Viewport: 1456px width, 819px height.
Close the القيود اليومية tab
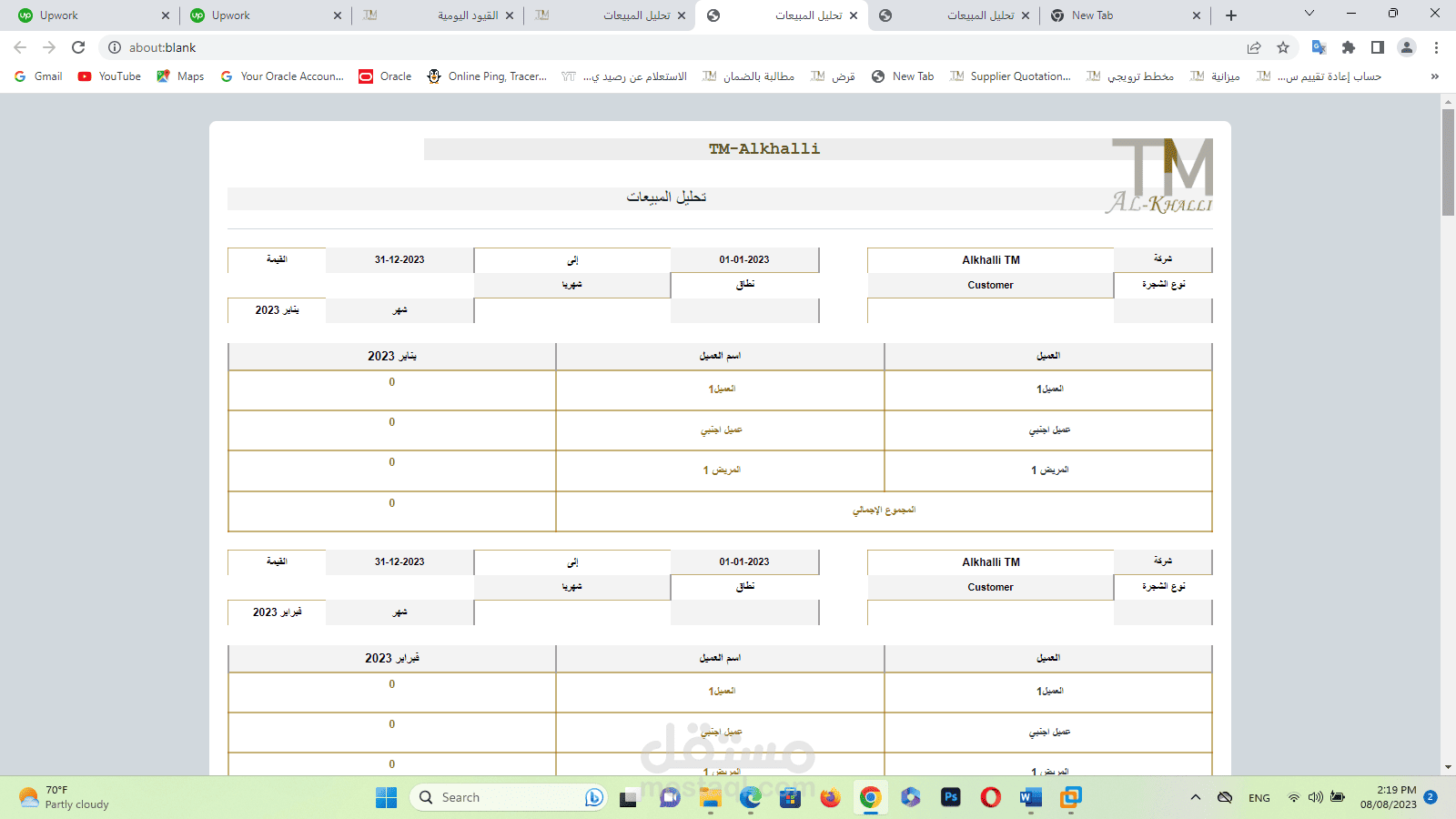510,15
